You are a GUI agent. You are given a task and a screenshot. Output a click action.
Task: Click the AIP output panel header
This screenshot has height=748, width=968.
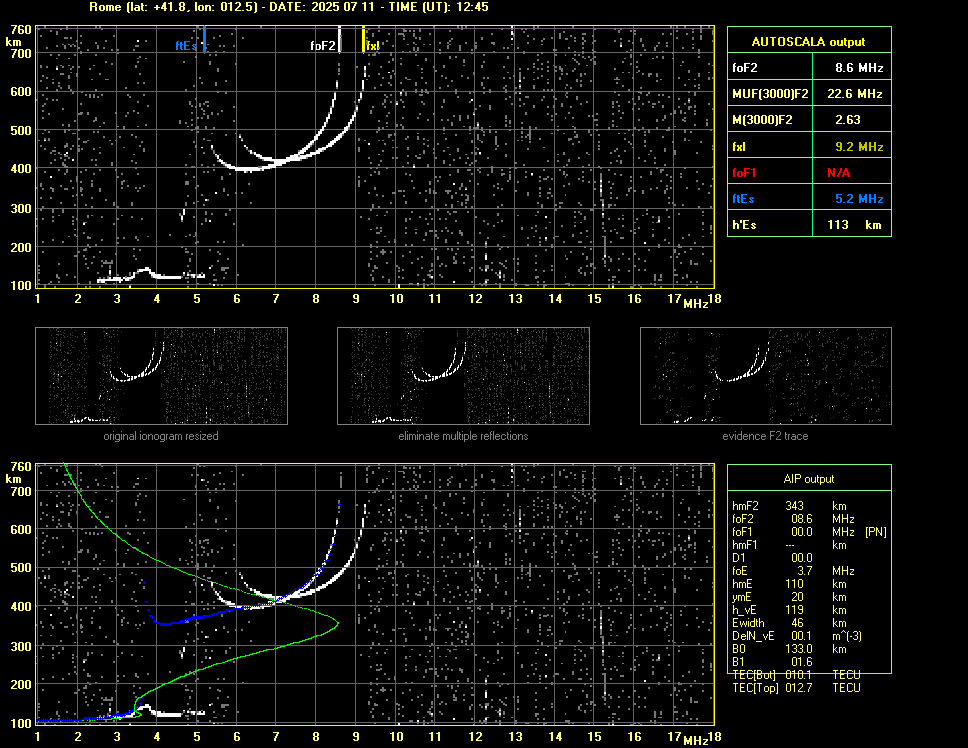(809, 479)
